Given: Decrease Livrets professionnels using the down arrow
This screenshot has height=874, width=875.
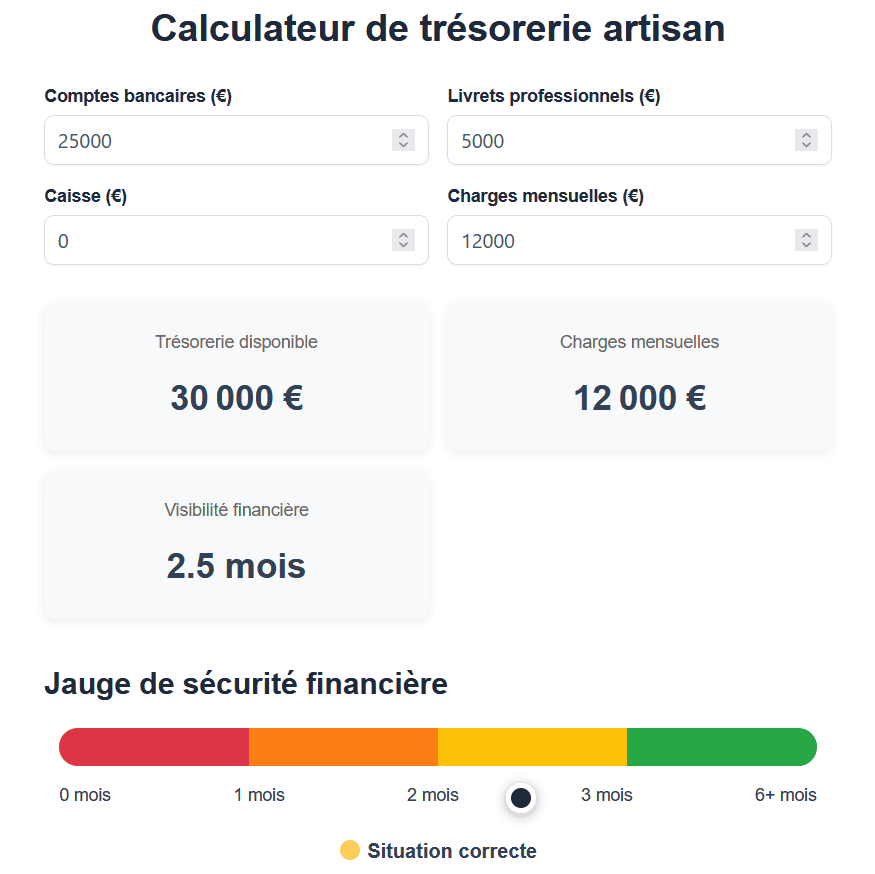Looking at the screenshot, I should (806, 146).
